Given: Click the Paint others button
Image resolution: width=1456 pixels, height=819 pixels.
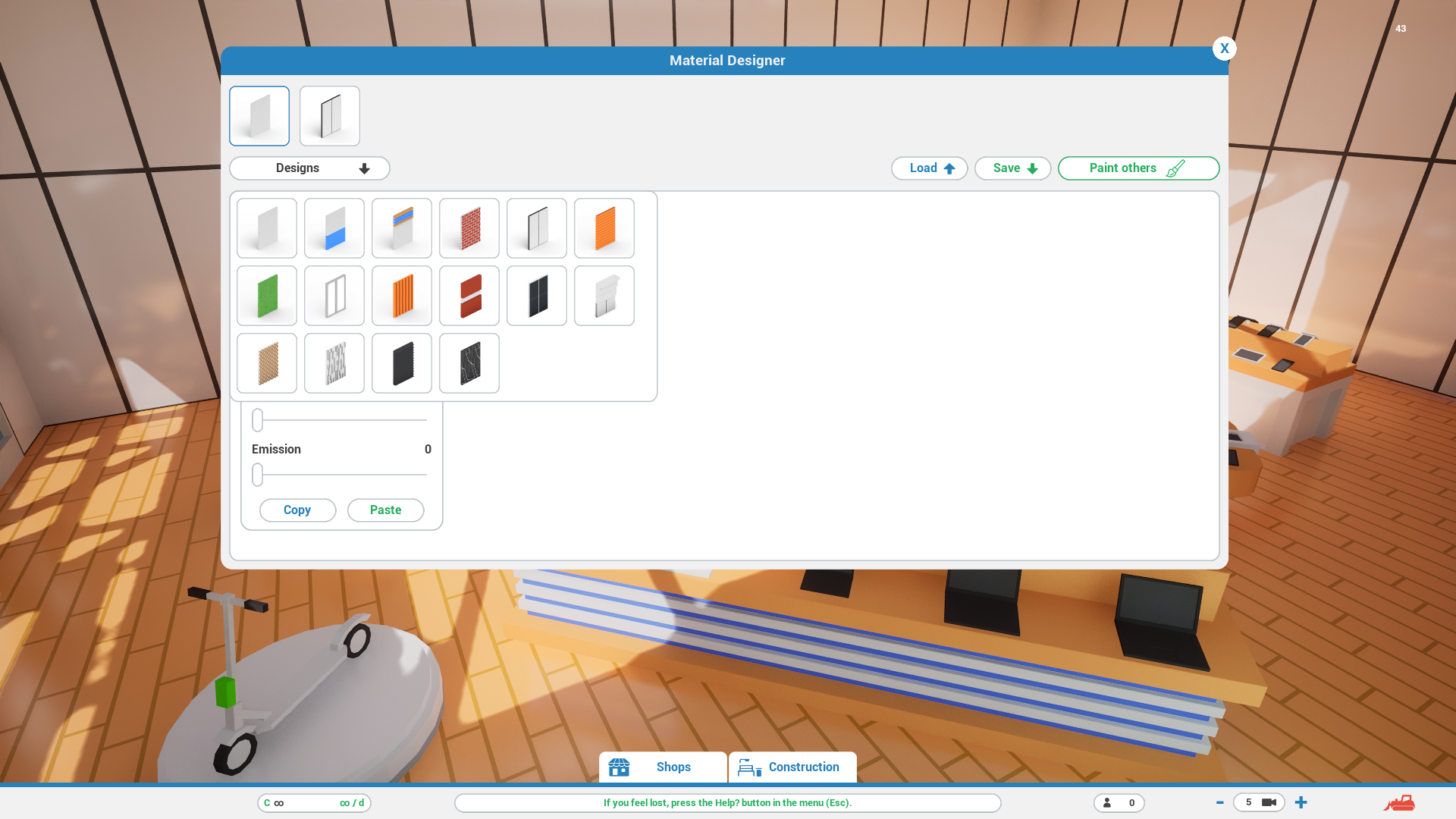Looking at the screenshot, I should [1138, 168].
